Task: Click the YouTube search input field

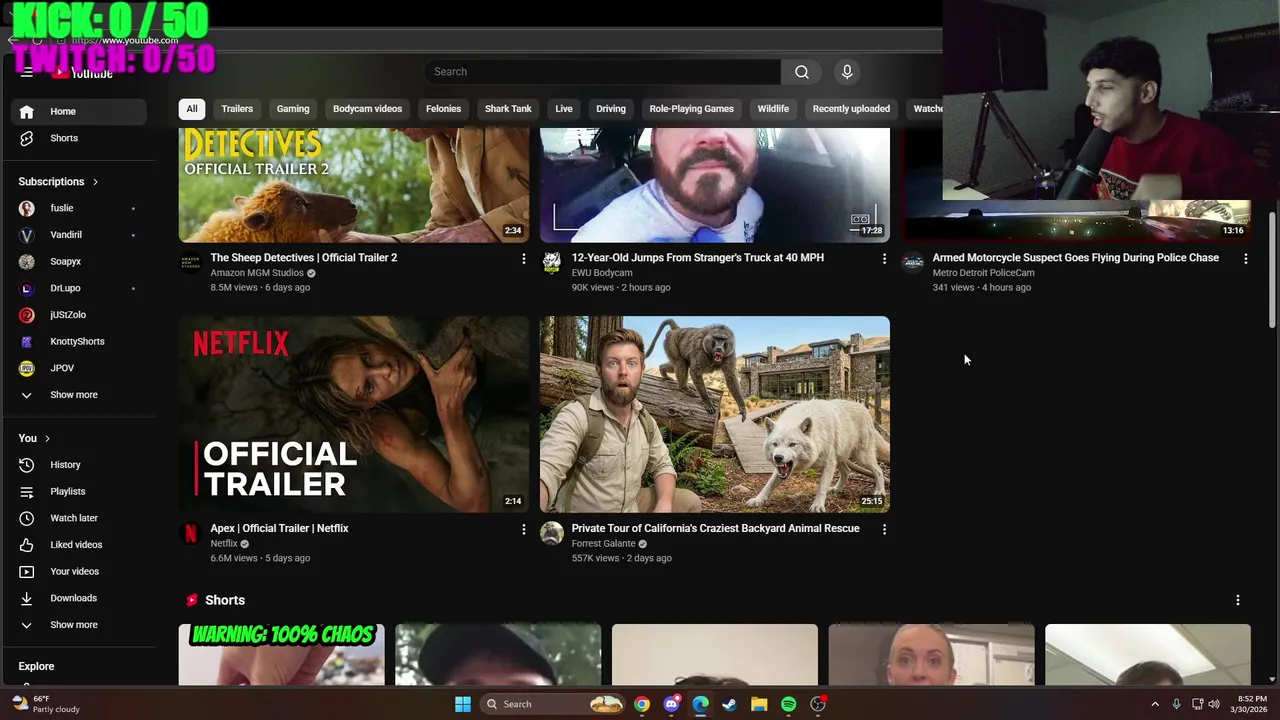Action: [x=603, y=72]
